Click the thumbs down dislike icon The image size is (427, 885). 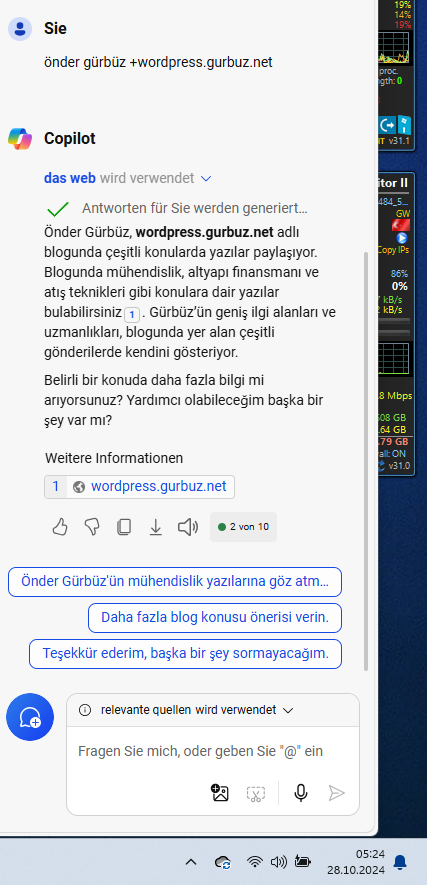pyautogui.click(x=91, y=527)
